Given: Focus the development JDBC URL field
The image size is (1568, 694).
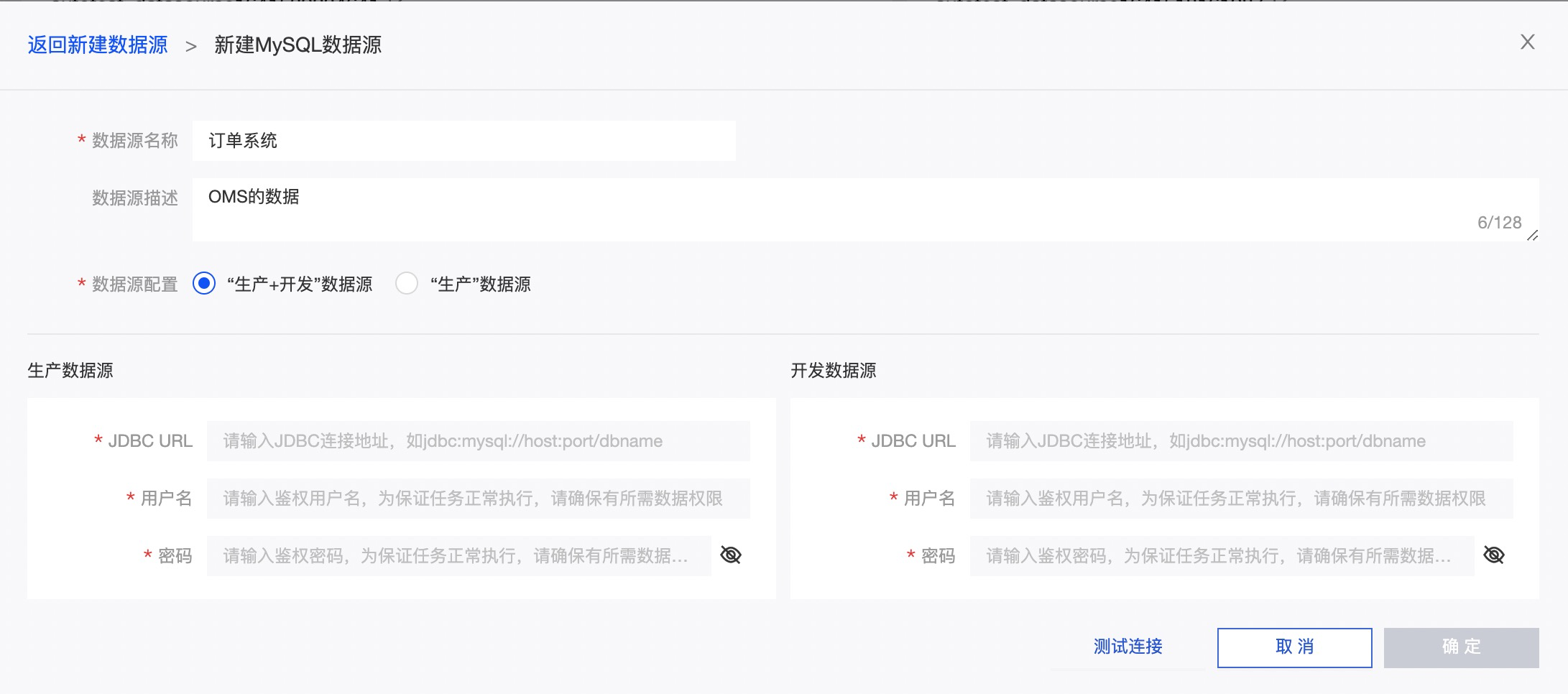Looking at the screenshot, I should [x=1240, y=441].
